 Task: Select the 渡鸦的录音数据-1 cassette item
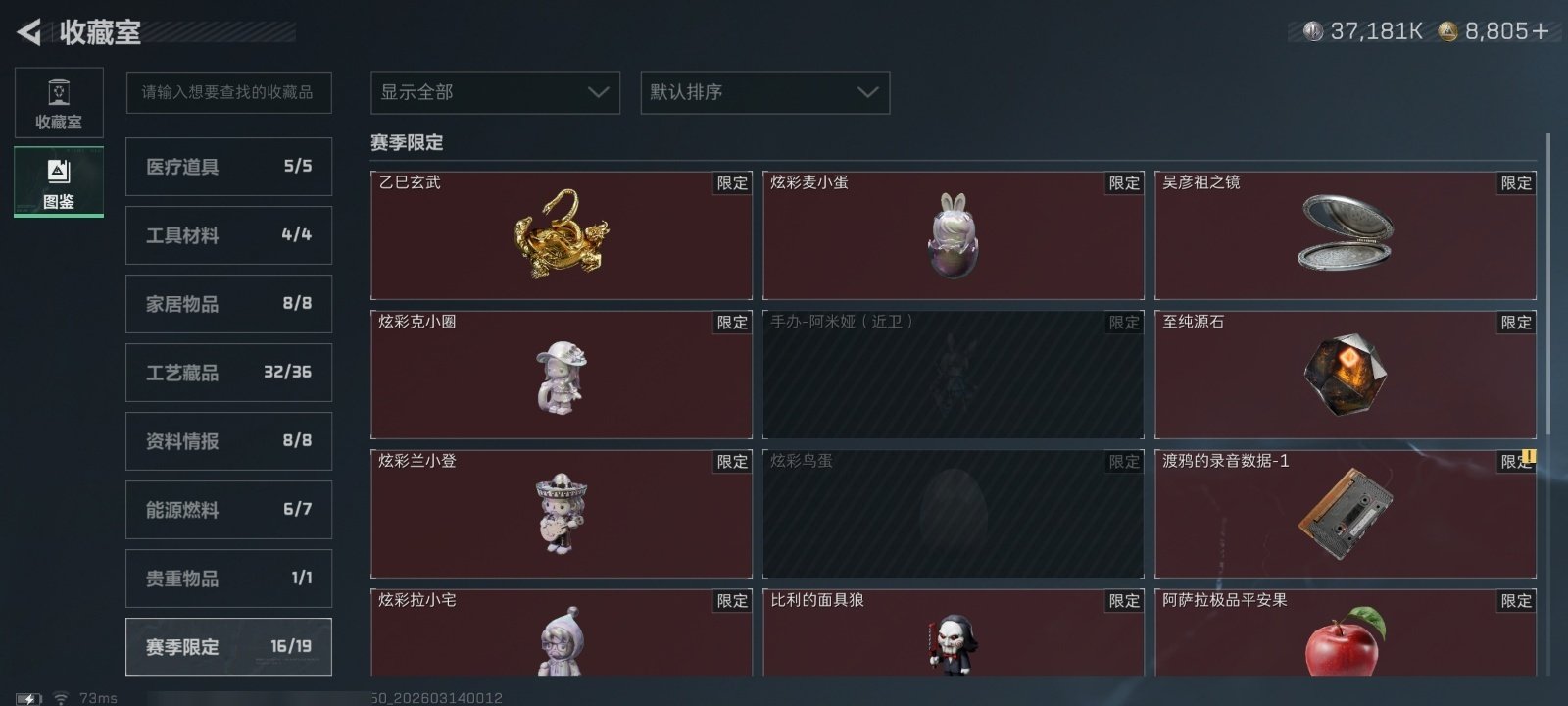point(1346,514)
